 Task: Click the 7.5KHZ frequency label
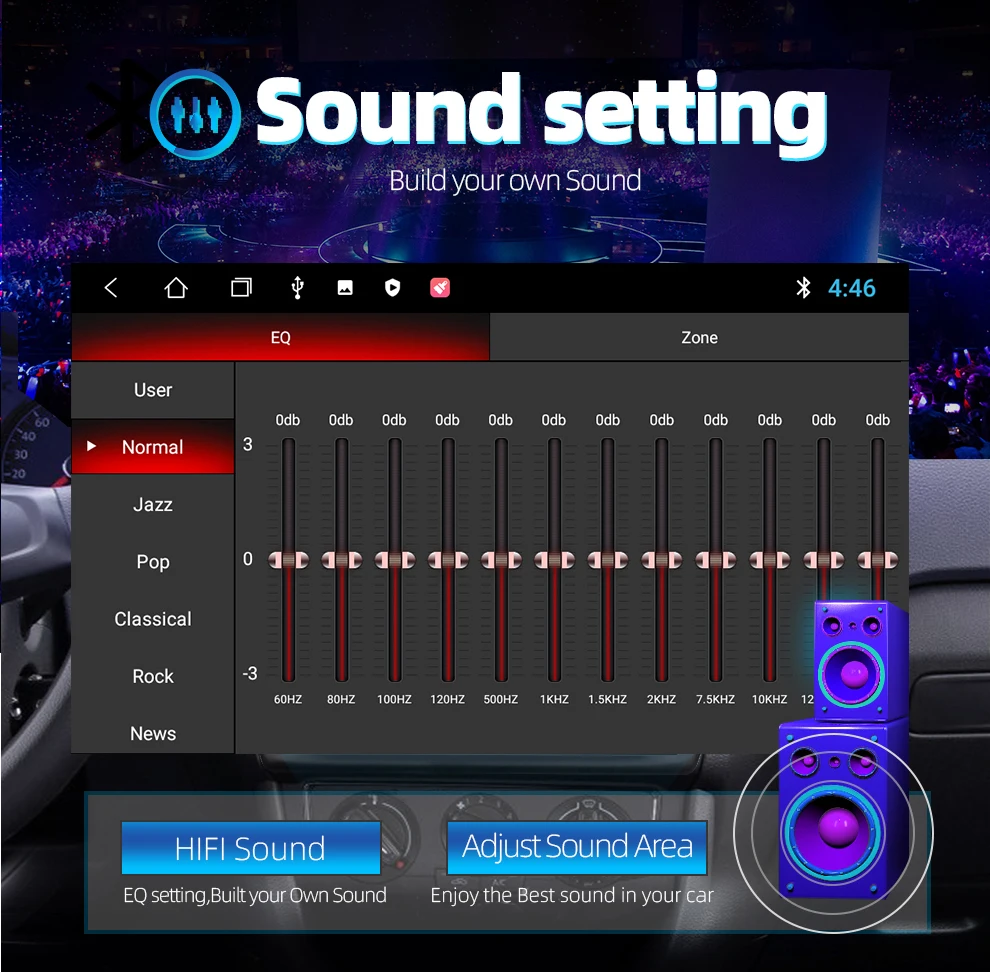[715, 699]
